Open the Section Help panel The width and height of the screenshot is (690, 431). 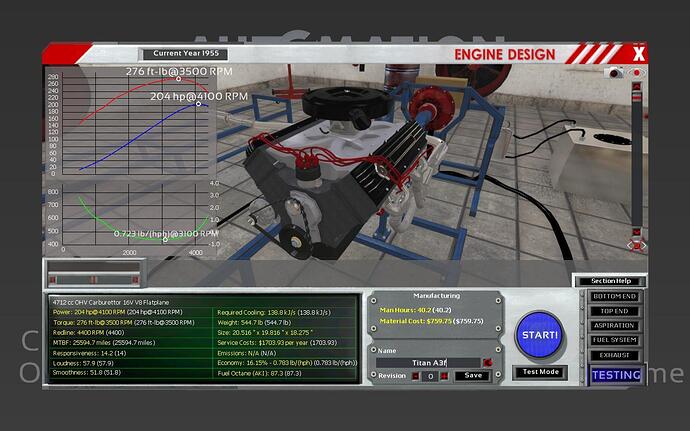point(609,281)
